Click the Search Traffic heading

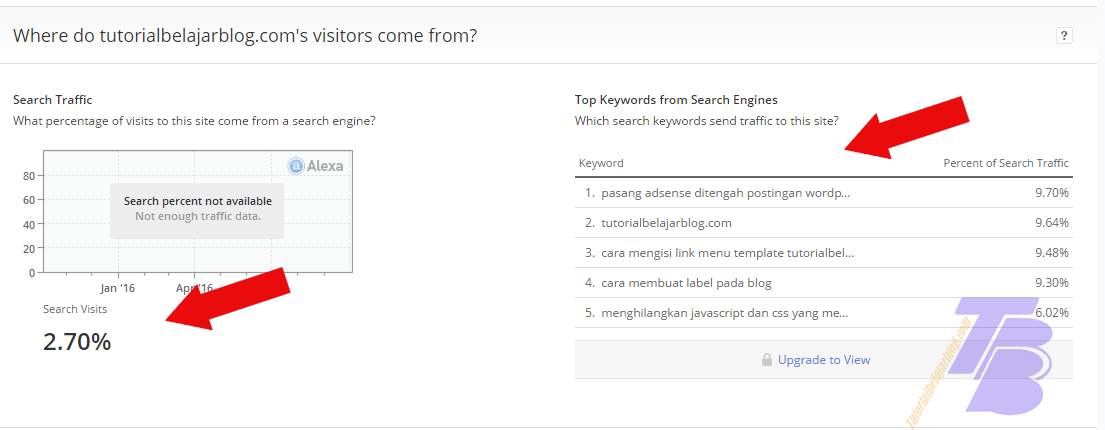coord(52,100)
